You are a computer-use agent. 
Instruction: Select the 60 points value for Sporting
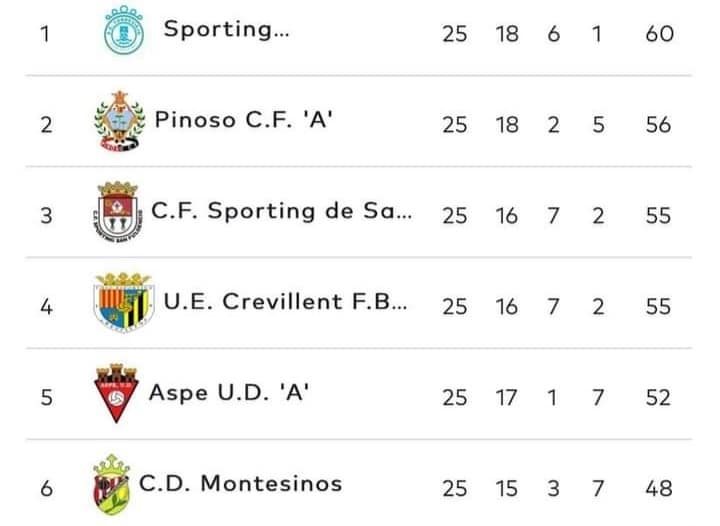[x=659, y=34]
